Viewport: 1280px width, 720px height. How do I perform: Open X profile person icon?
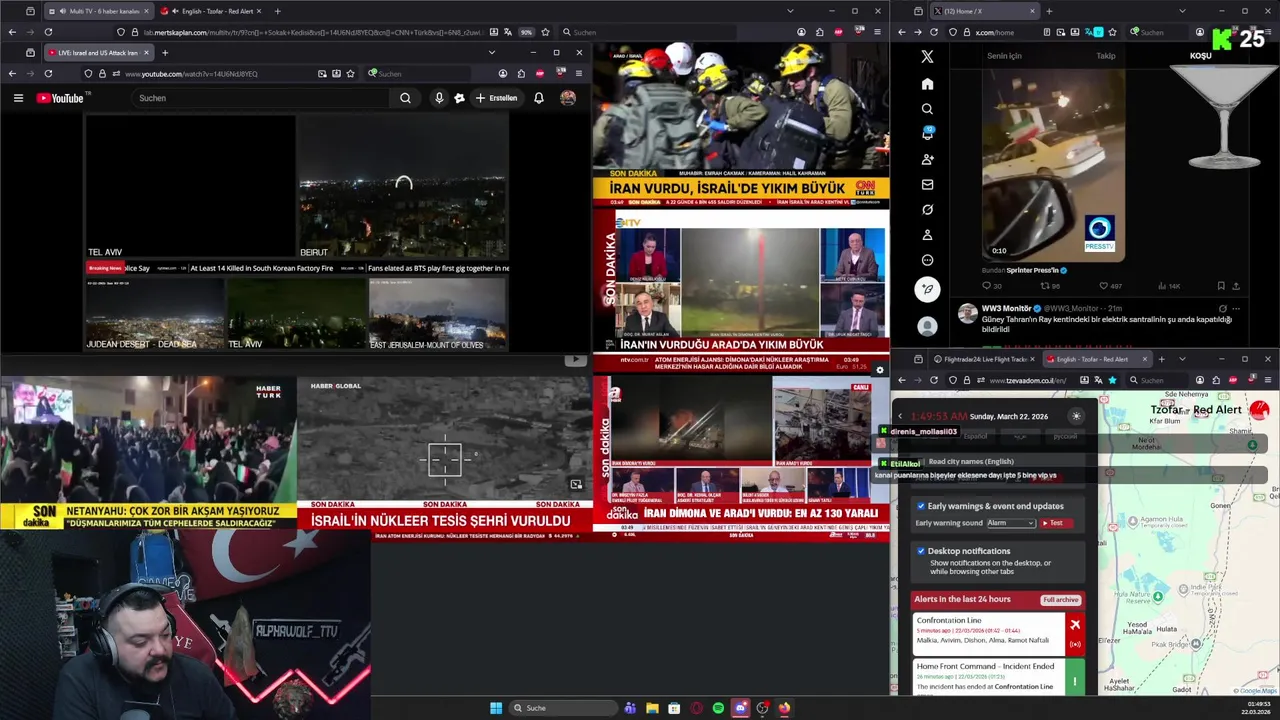pos(927,235)
